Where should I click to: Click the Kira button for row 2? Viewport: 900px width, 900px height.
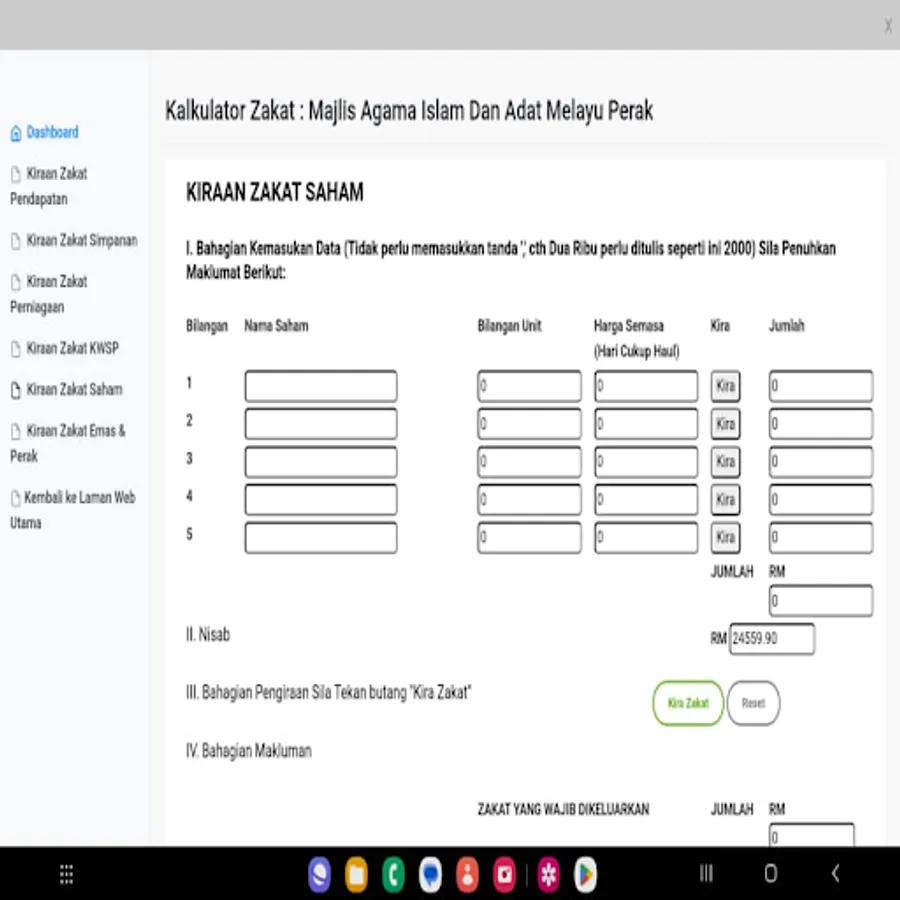coord(726,424)
